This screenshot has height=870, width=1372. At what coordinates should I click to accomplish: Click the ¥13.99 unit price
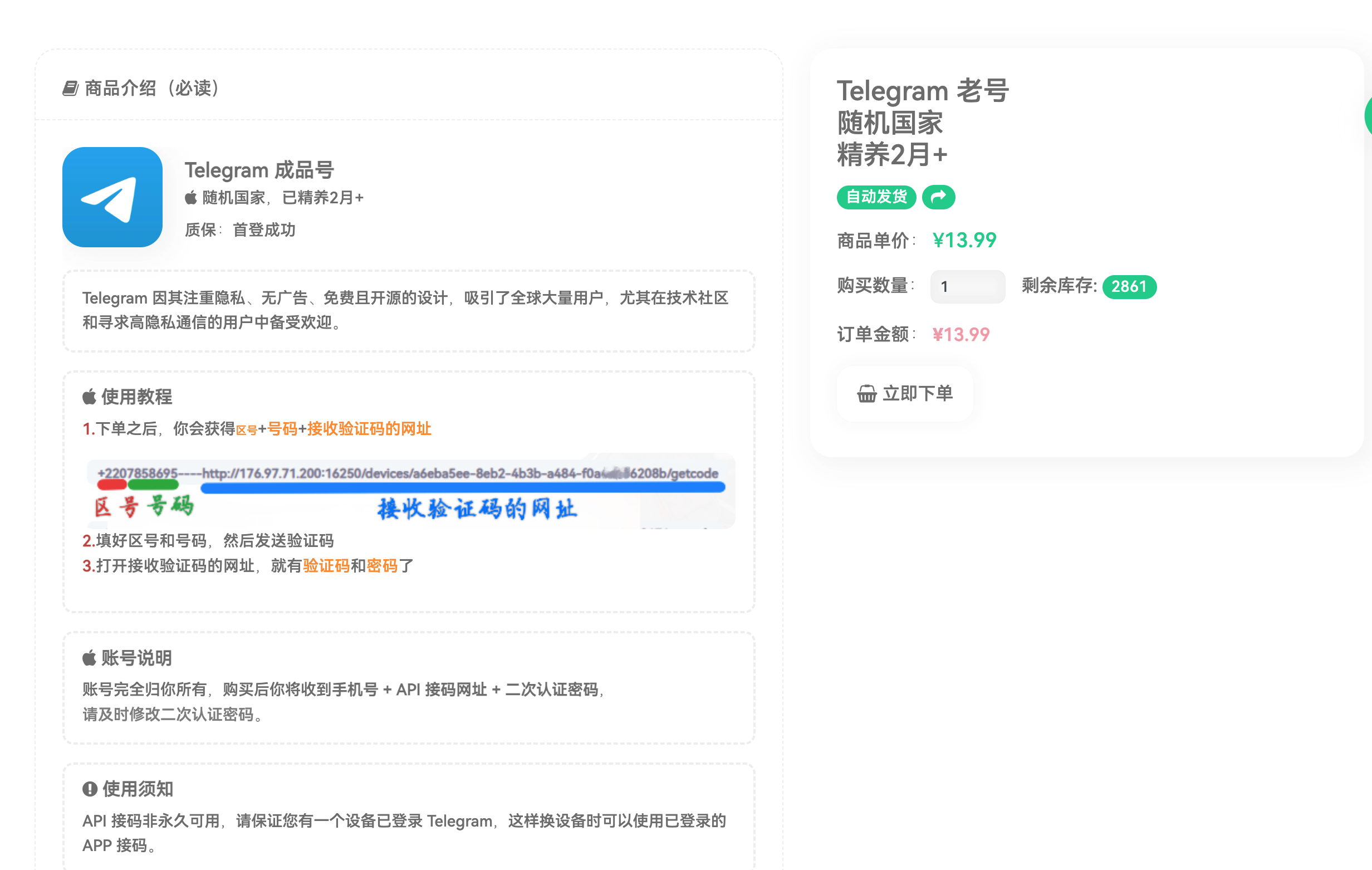click(964, 241)
